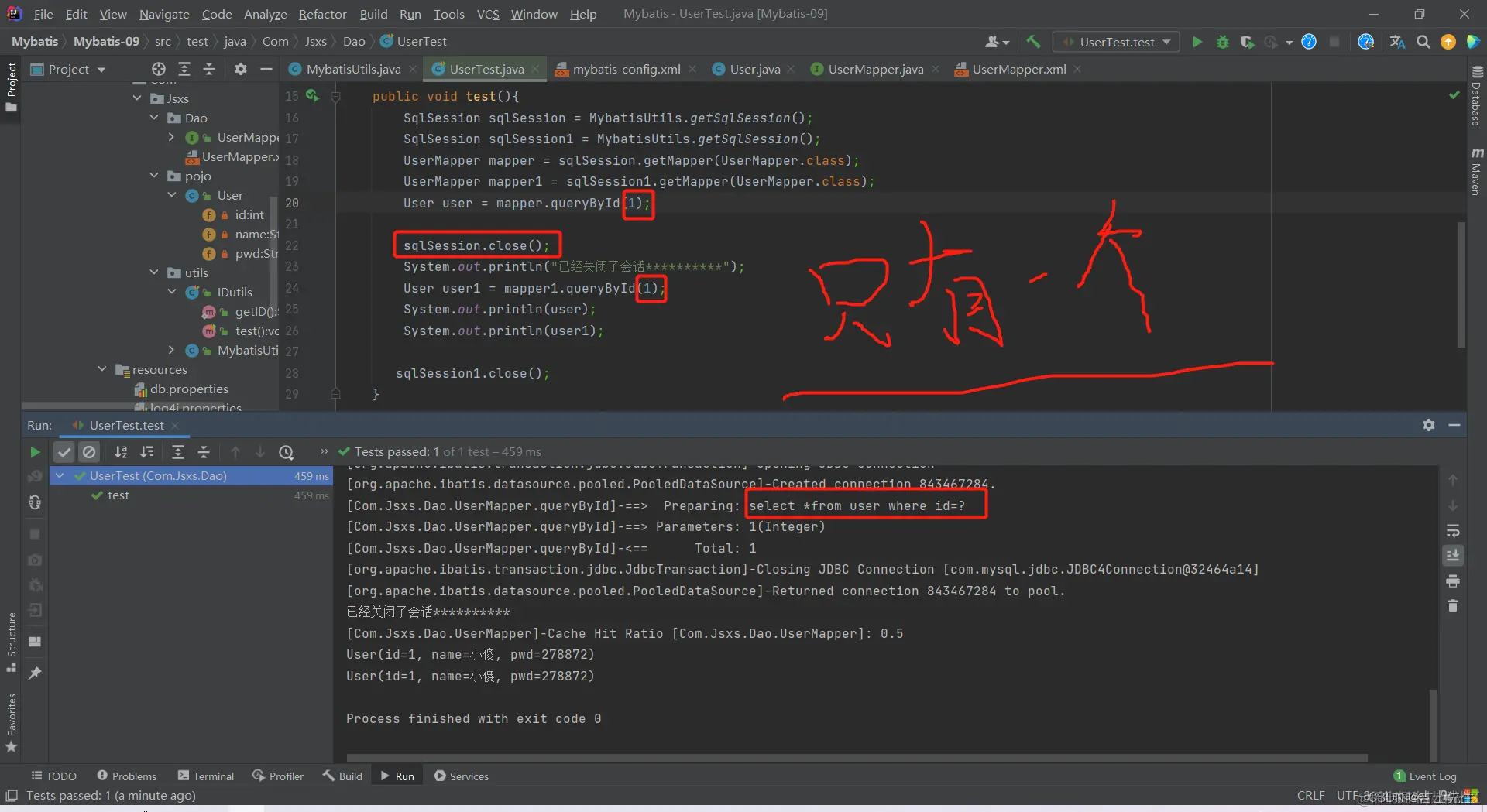Collapse UserTest node in test results
This screenshot has width=1487, height=812.
coord(60,475)
